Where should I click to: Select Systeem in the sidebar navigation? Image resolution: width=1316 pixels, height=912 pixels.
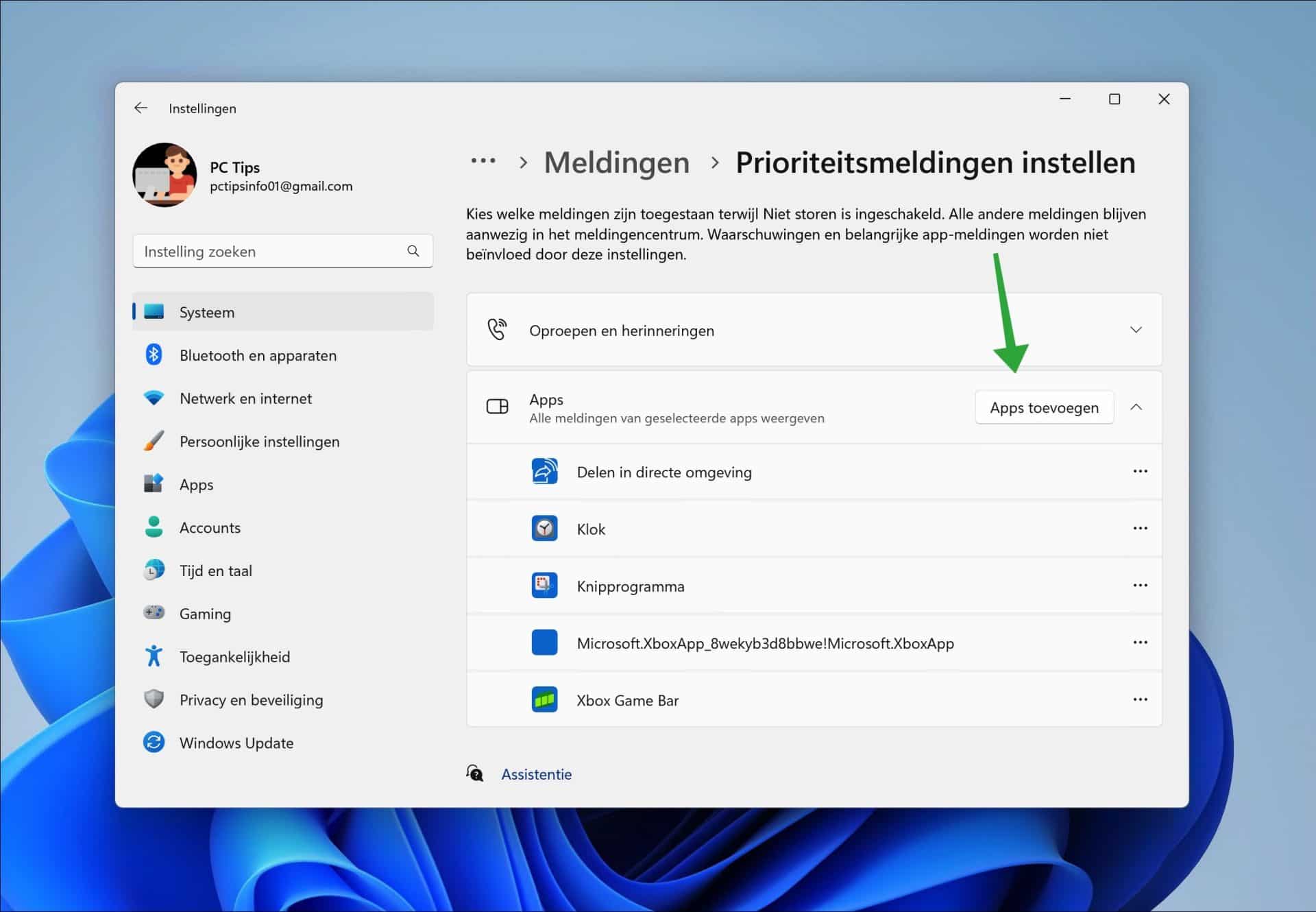coord(206,311)
